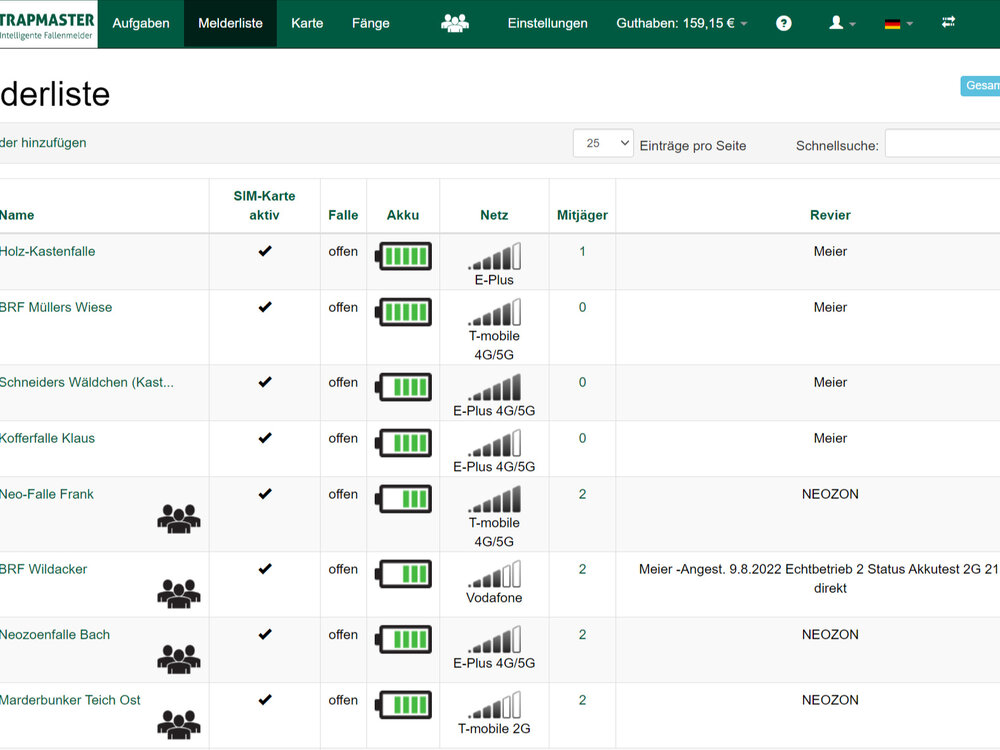Open the BRF Müllers Wiese entry
The height and width of the screenshot is (750, 1000).
(x=56, y=307)
